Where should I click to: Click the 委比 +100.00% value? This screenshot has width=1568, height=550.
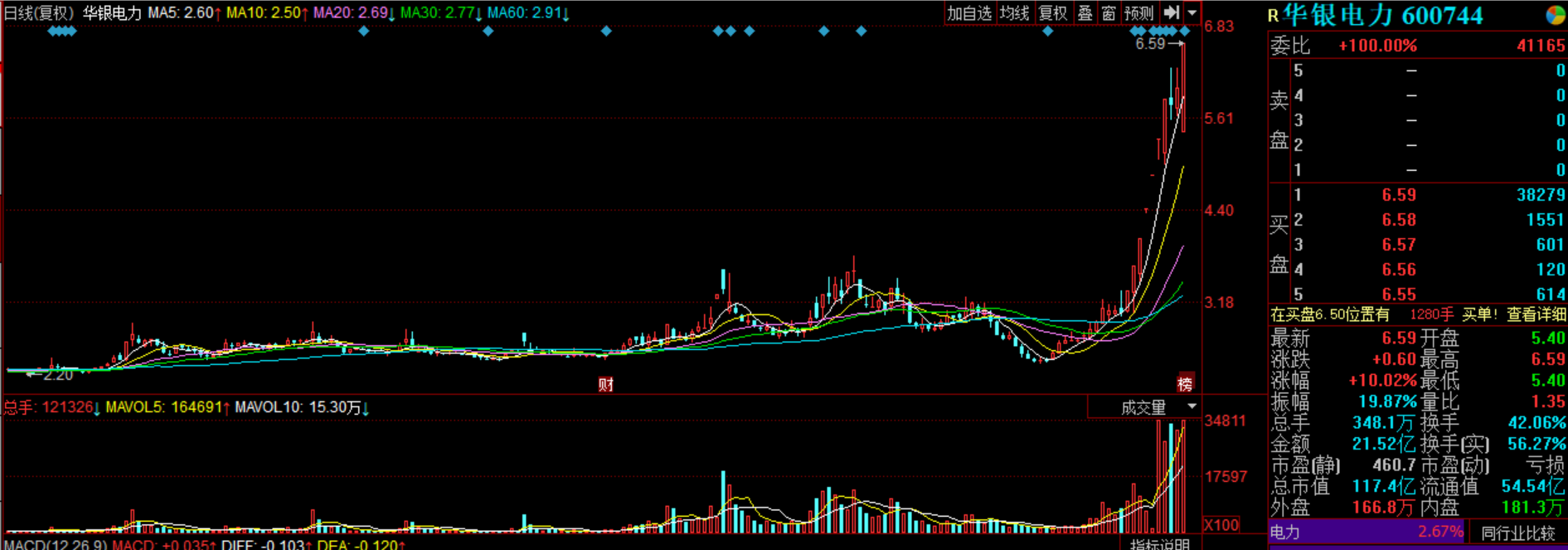pos(1377,46)
